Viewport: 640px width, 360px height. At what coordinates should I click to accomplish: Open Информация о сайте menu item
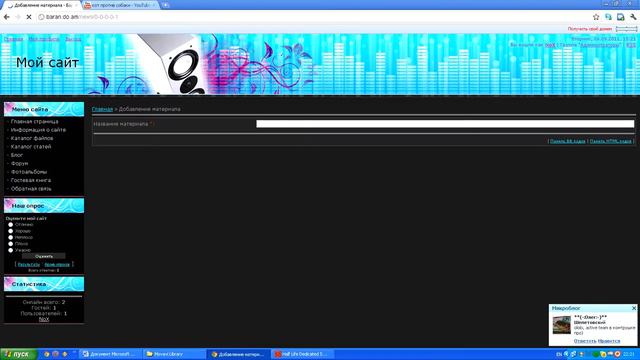click(38, 130)
